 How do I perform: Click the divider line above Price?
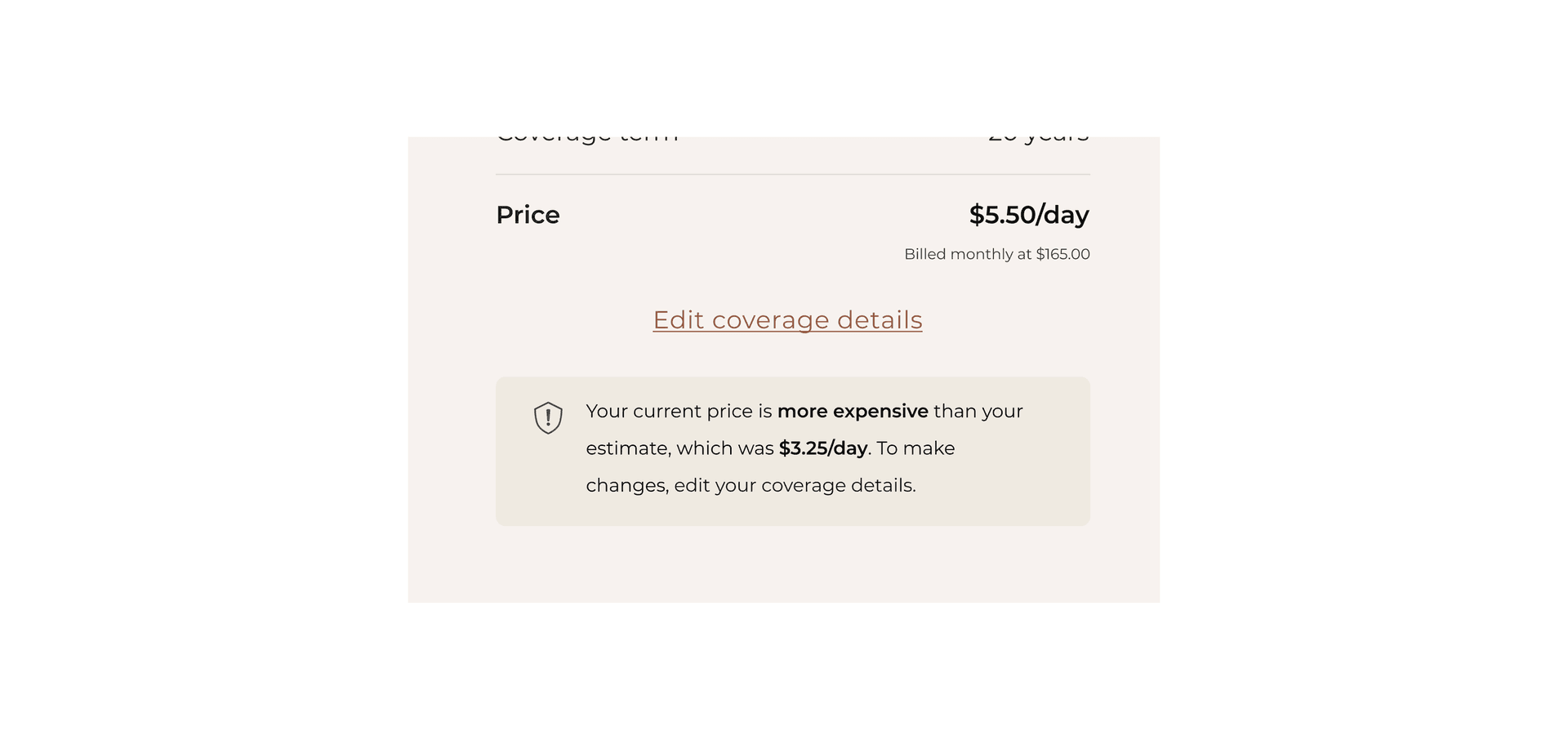pos(792,175)
